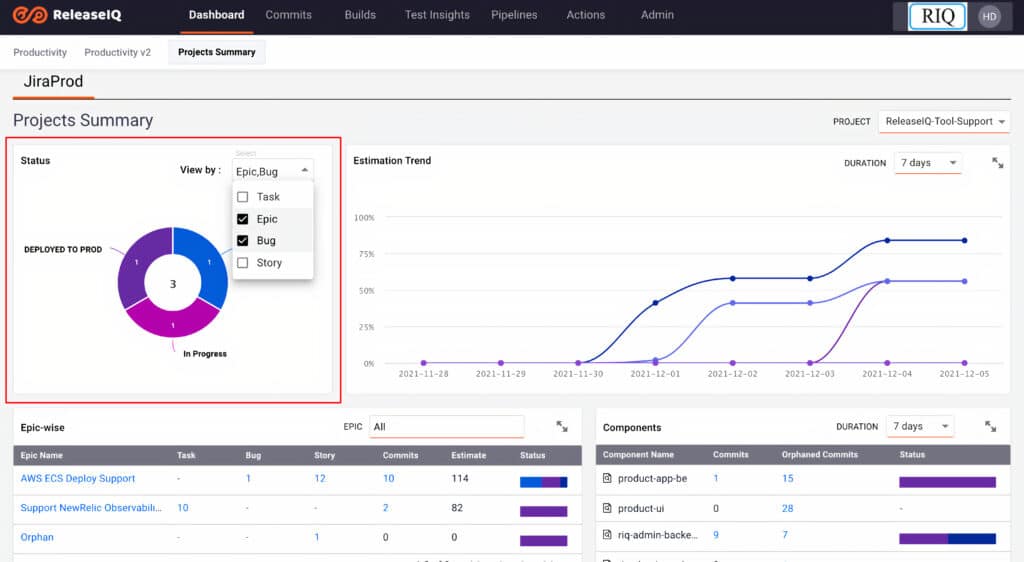Expand the Components panel fullscreen
This screenshot has width=1024, height=562.
tap(990, 426)
